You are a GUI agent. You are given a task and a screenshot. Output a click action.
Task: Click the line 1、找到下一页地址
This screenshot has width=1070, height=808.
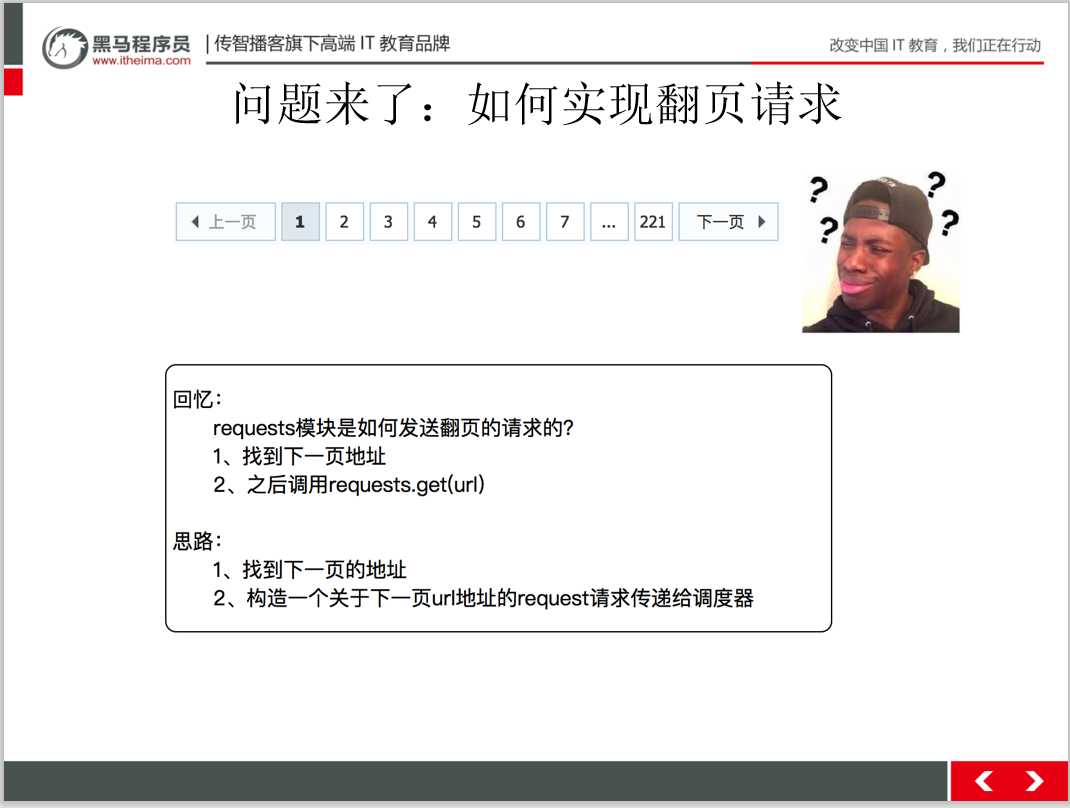pos(299,456)
